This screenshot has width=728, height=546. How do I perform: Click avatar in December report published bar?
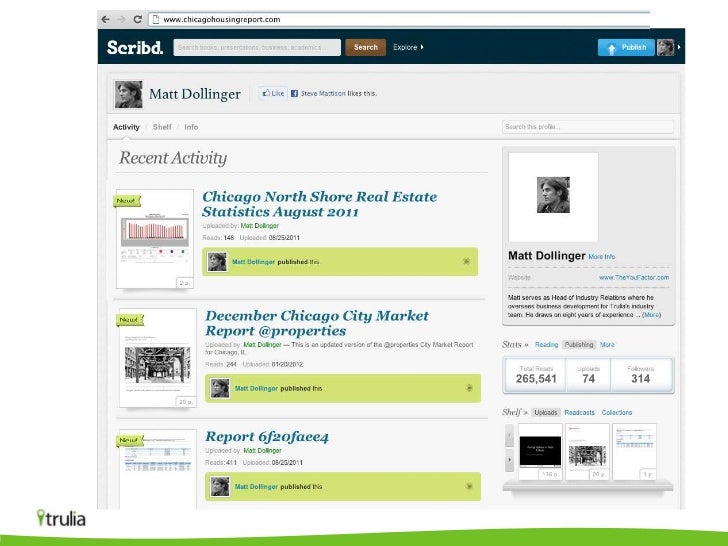click(220, 388)
